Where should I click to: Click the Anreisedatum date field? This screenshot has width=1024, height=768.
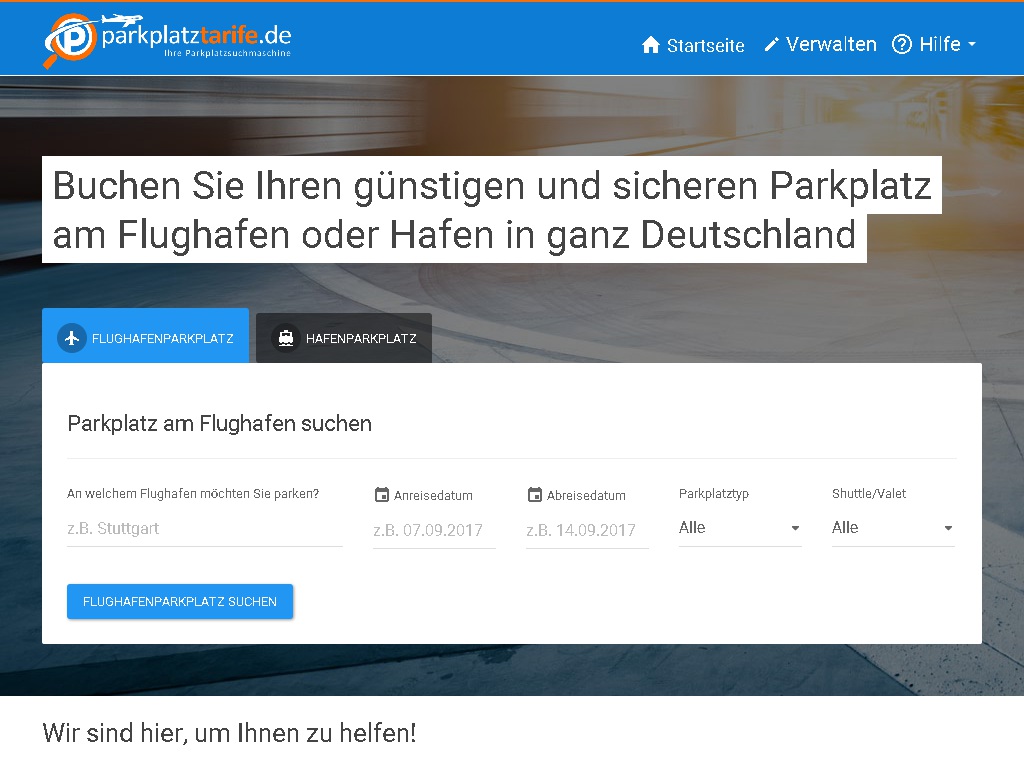(434, 530)
